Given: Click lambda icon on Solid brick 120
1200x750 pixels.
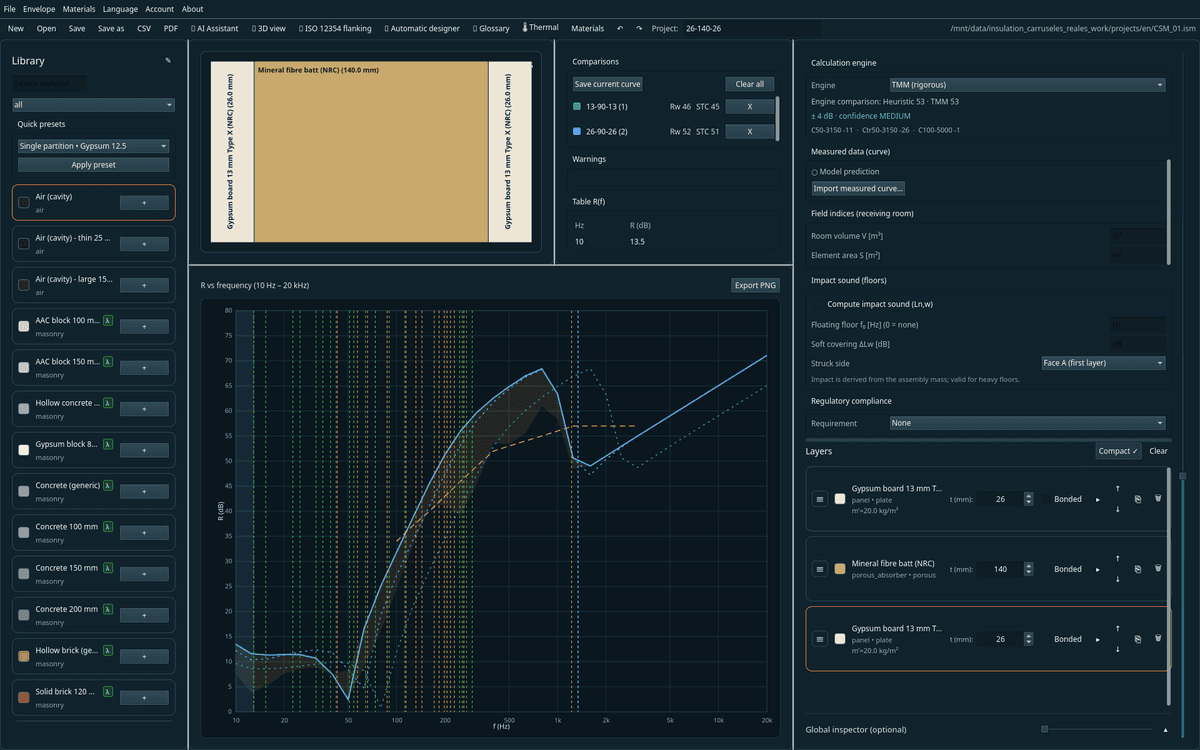Looking at the screenshot, I should (108, 692).
